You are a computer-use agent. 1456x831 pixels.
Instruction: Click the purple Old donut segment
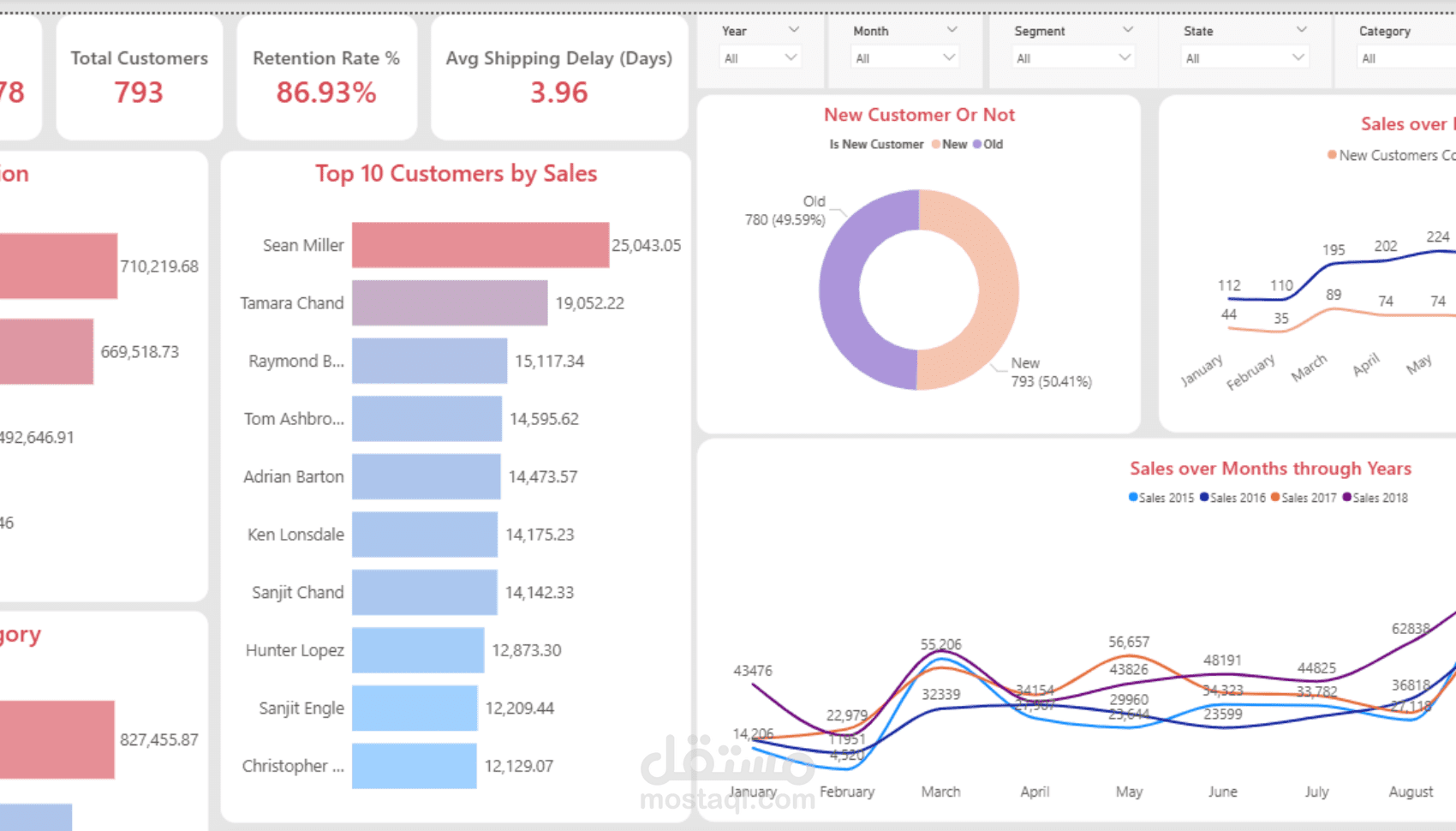(839, 290)
